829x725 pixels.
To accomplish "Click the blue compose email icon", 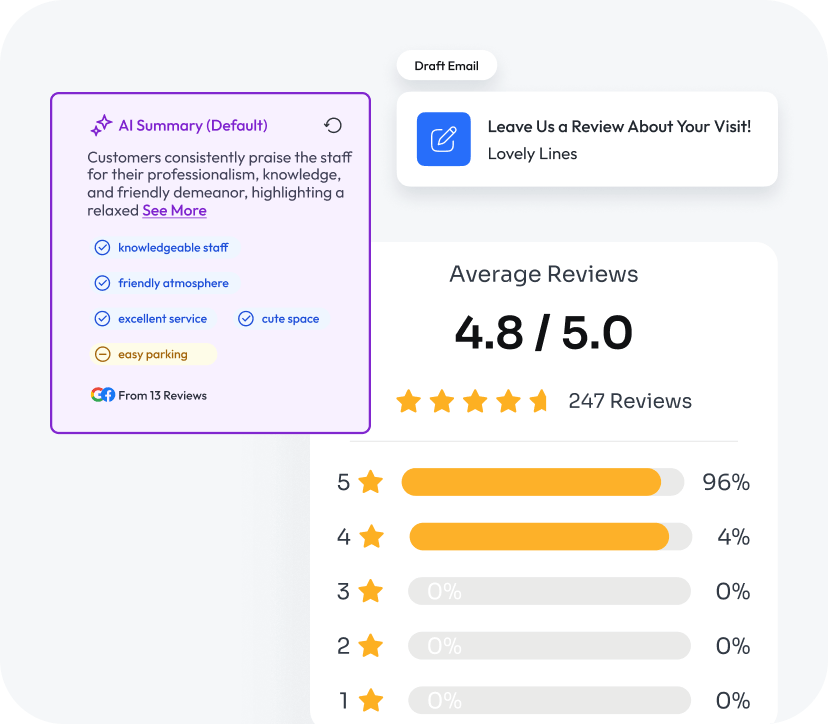I will coord(443,139).
